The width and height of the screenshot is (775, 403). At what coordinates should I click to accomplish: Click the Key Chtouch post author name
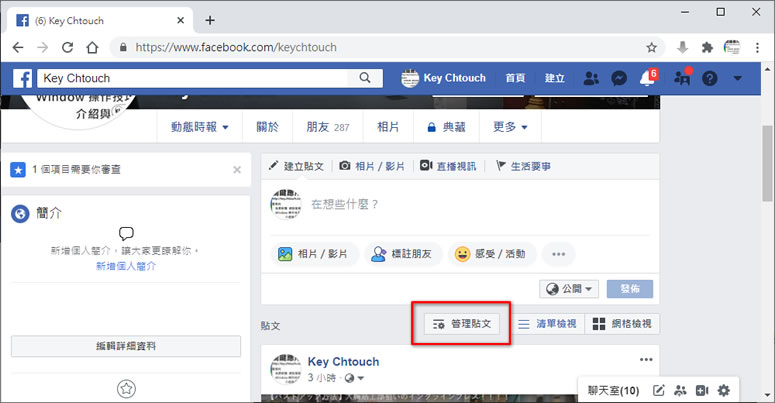tap(344, 362)
